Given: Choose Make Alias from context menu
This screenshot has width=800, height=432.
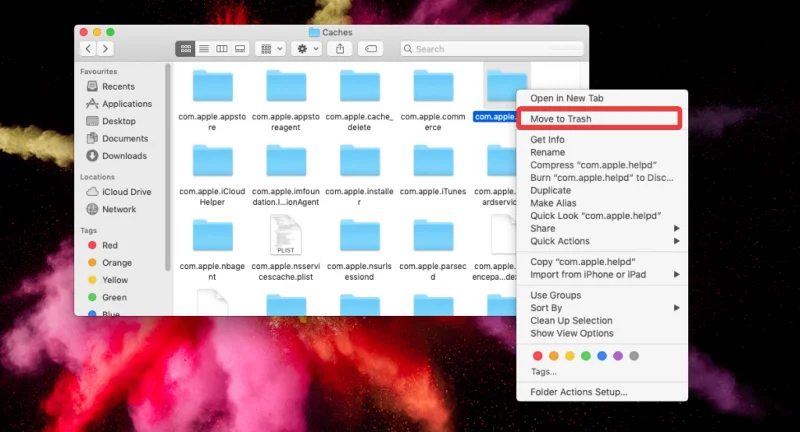Looking at the screenshot, I should (x=602, y=203).
